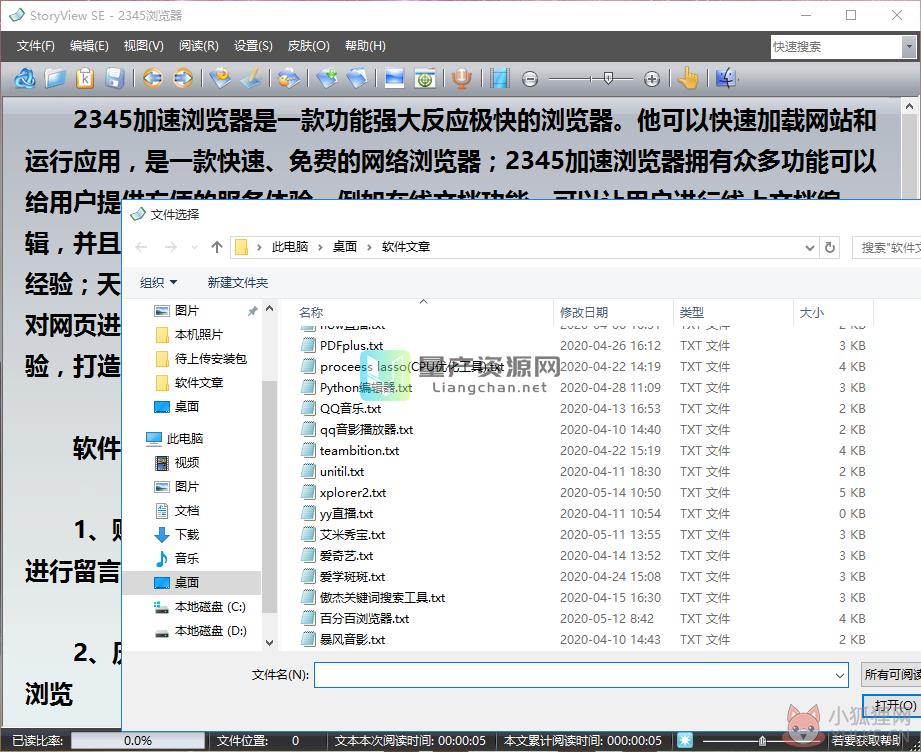Expand the address bar history dropdown
The image size is (921, 752).
click(x=810, y=247)
